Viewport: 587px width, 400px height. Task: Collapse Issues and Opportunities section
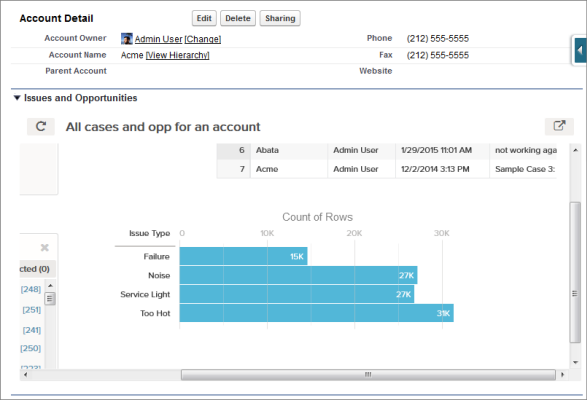pyautogui.click(x=17, y=98)
